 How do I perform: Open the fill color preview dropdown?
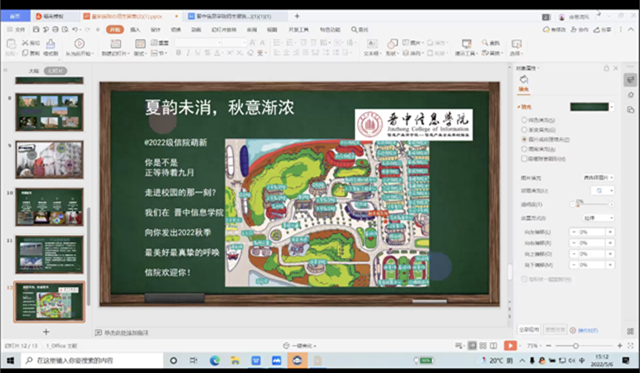click(x=612, y=107)
